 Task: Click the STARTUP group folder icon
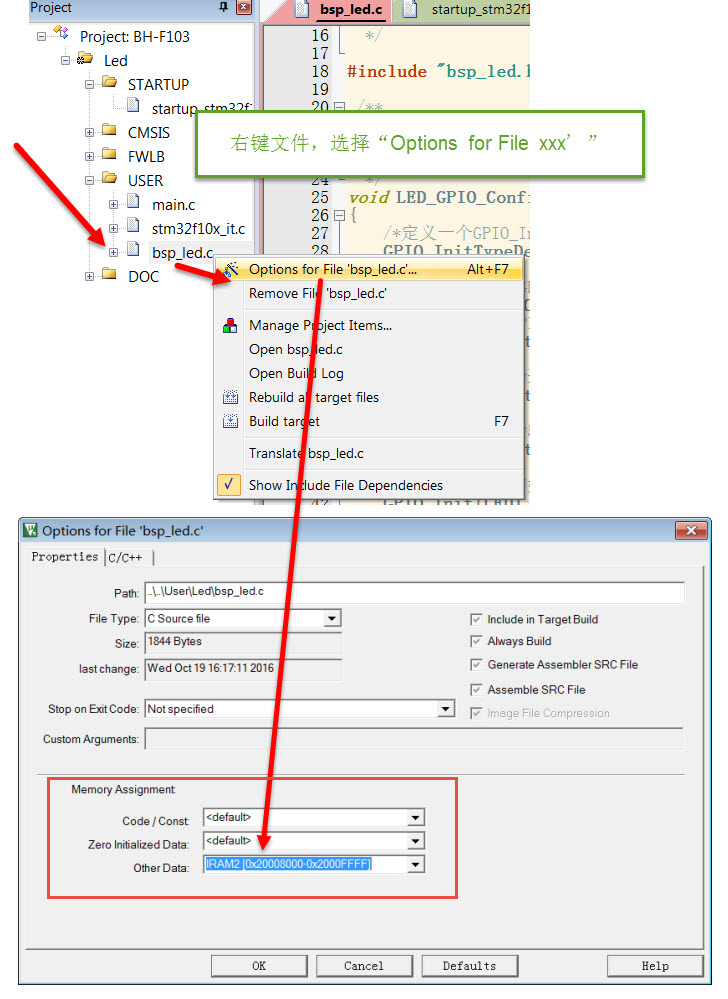(110, 83)
